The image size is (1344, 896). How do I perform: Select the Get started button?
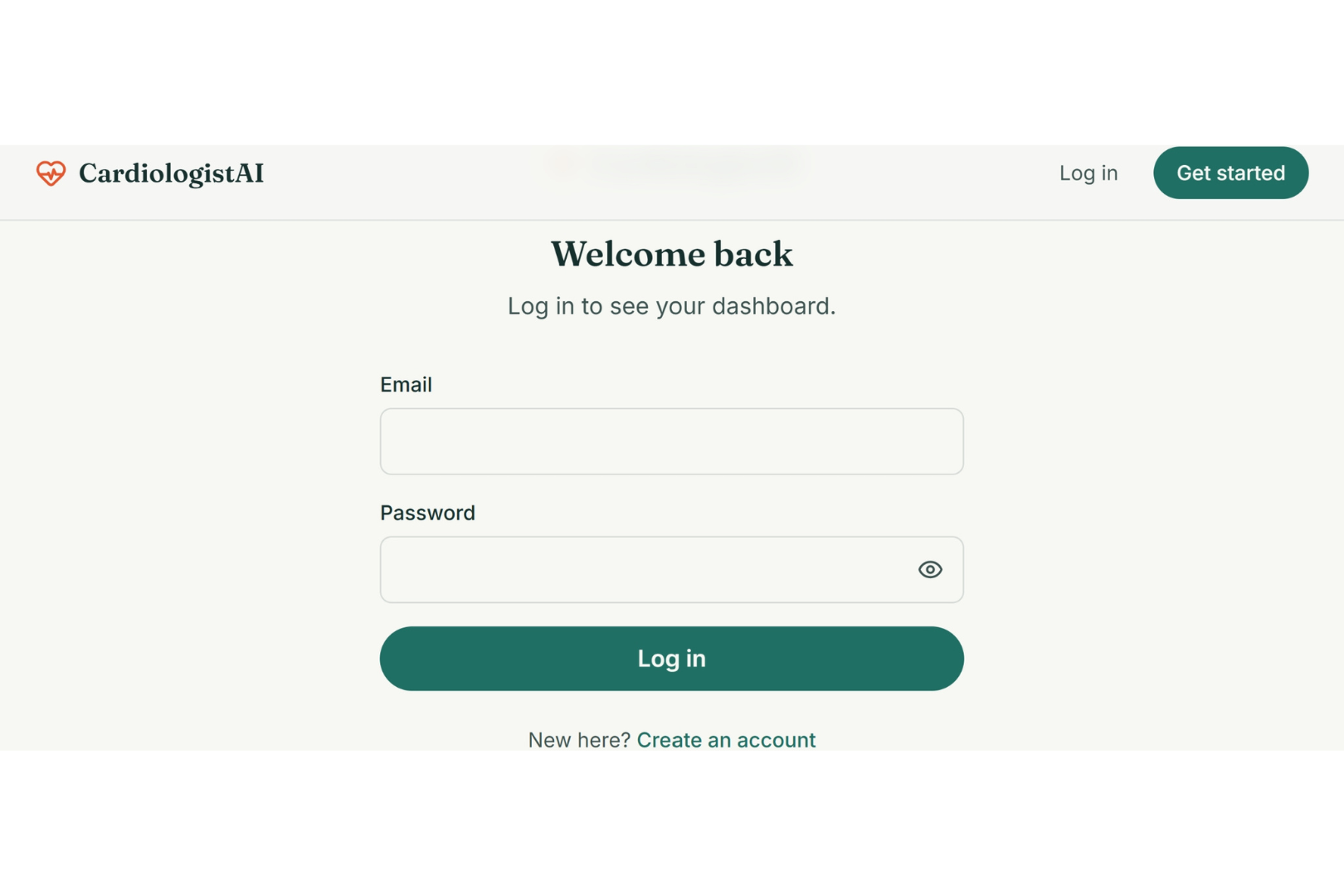point(1230,173)
